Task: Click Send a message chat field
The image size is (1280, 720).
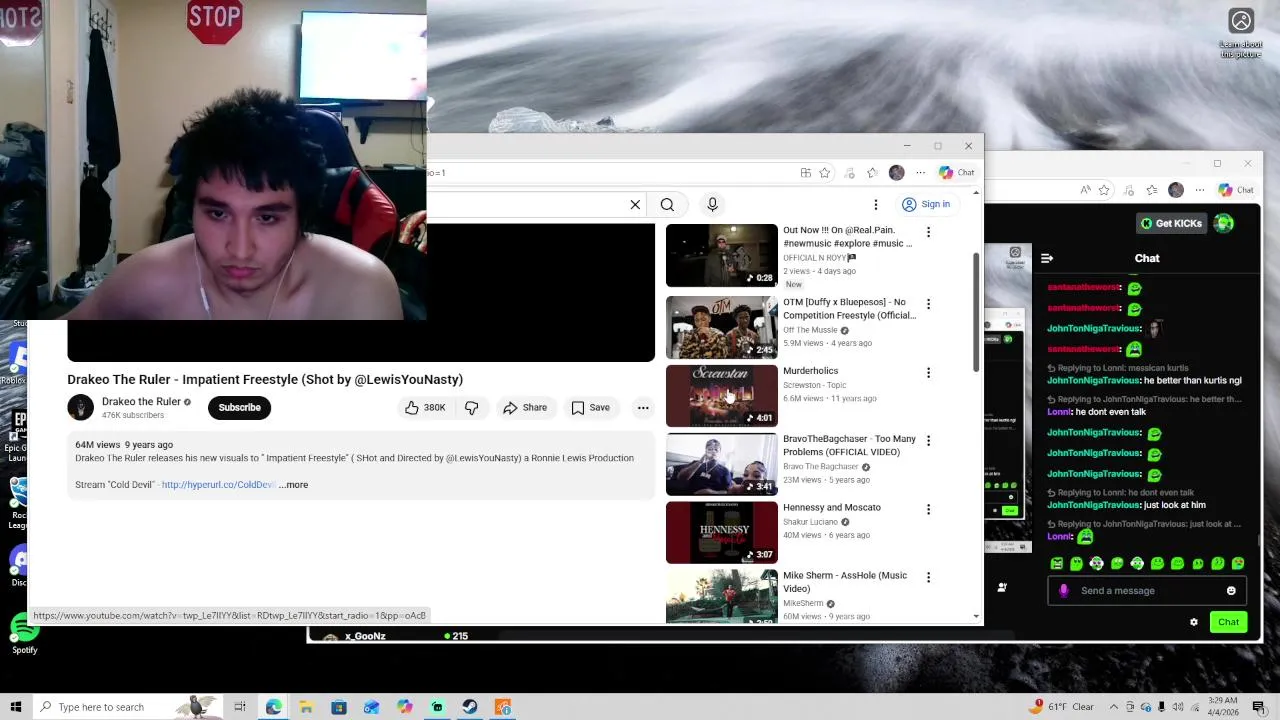Action: pos(1147,591)
